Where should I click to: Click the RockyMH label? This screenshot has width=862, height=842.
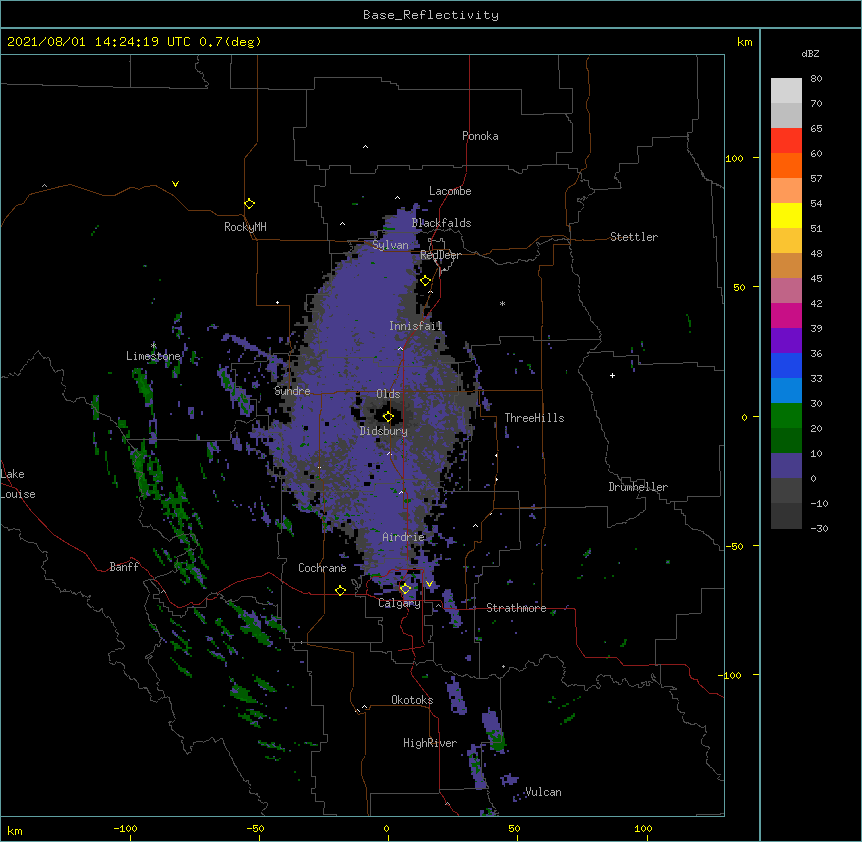[x=245, y=227]
